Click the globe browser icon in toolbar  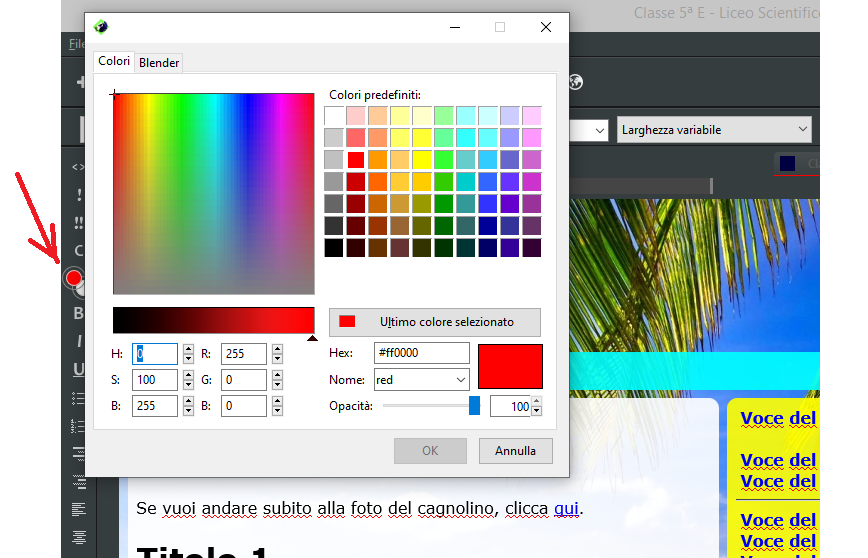(576, 82)
